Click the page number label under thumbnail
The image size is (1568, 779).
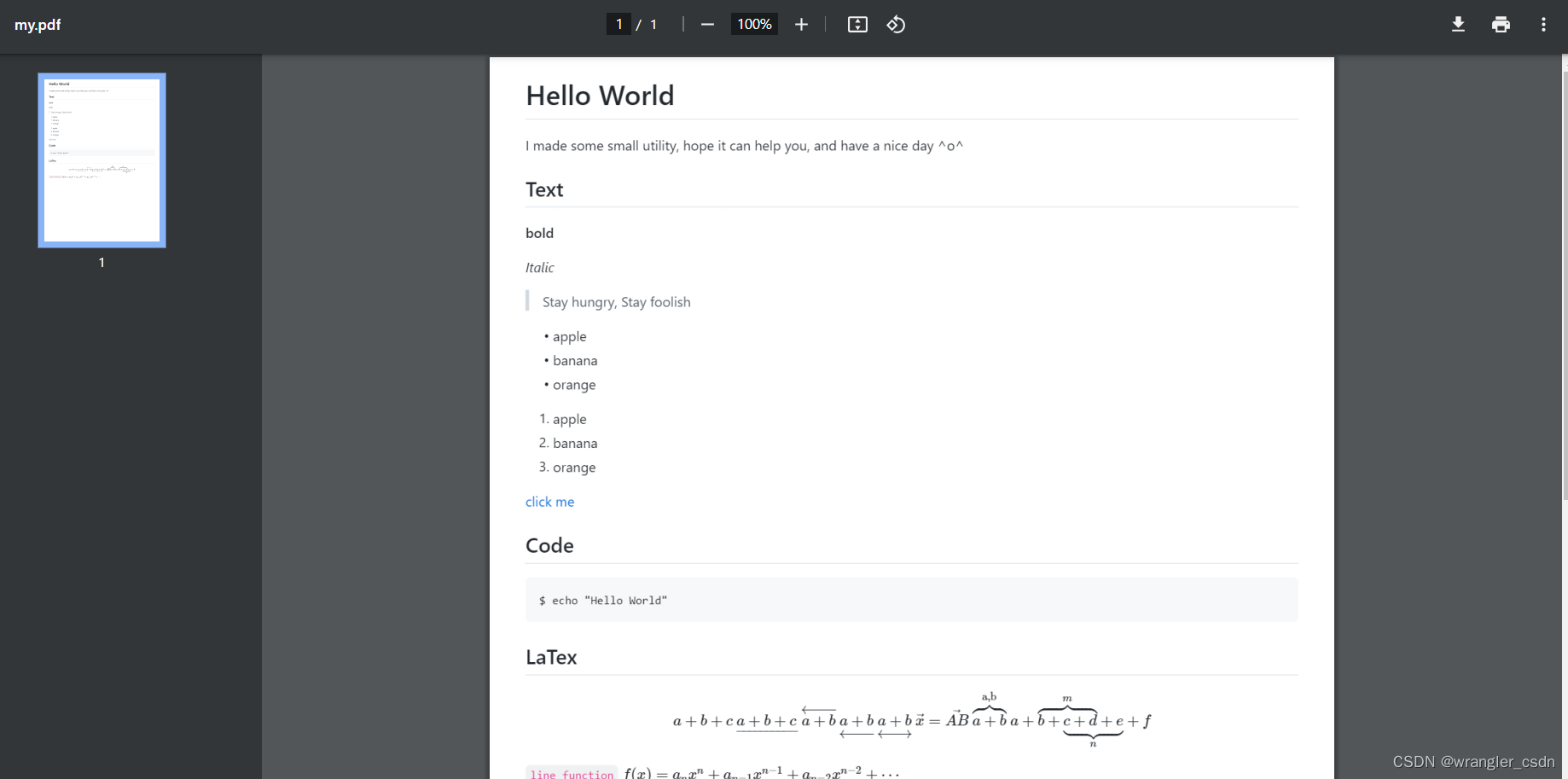tap(102, 263)
